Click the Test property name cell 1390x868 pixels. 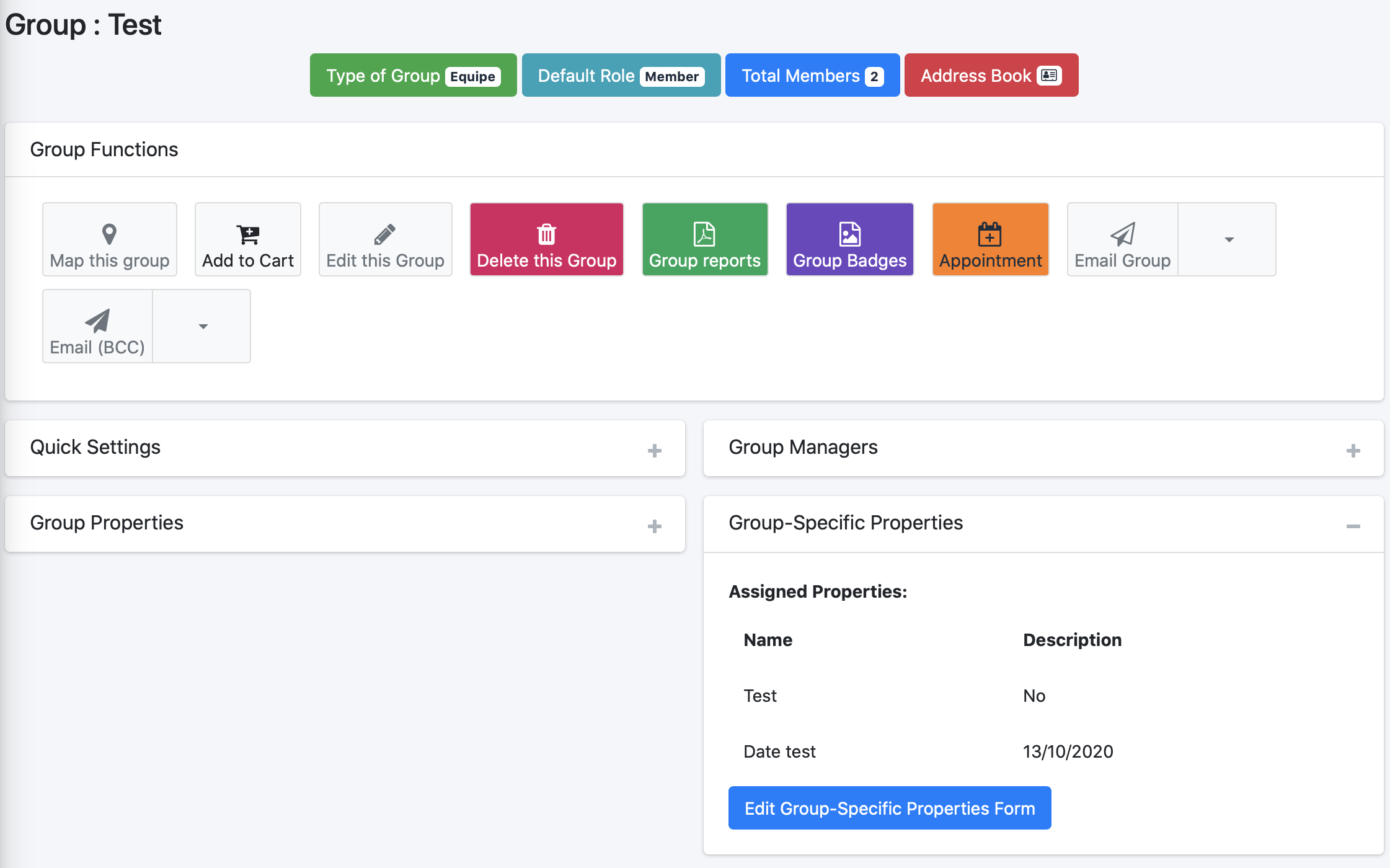760,696
